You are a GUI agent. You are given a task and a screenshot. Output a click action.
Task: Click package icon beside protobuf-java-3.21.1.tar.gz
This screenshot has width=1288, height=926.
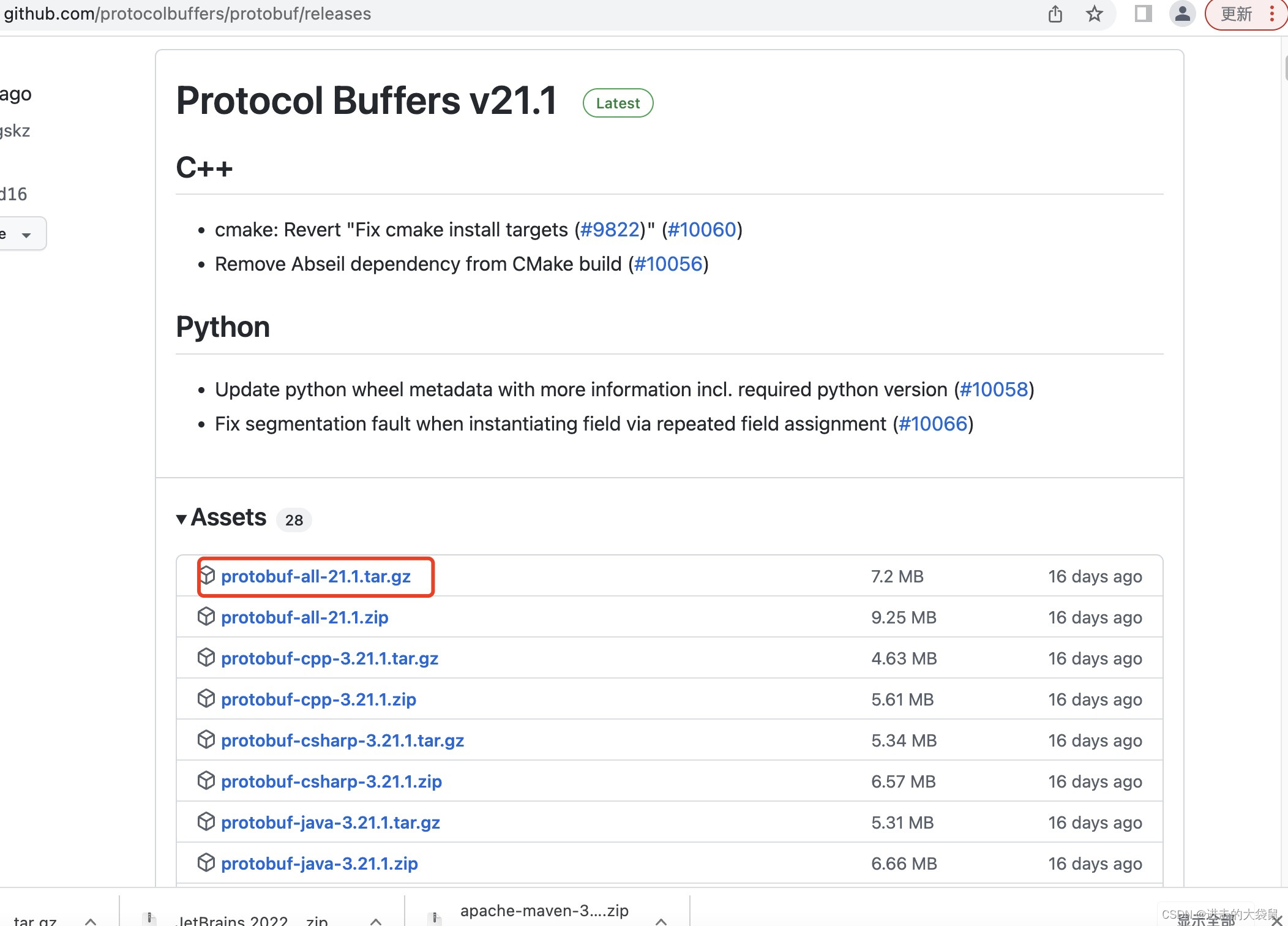click(206, 821)
